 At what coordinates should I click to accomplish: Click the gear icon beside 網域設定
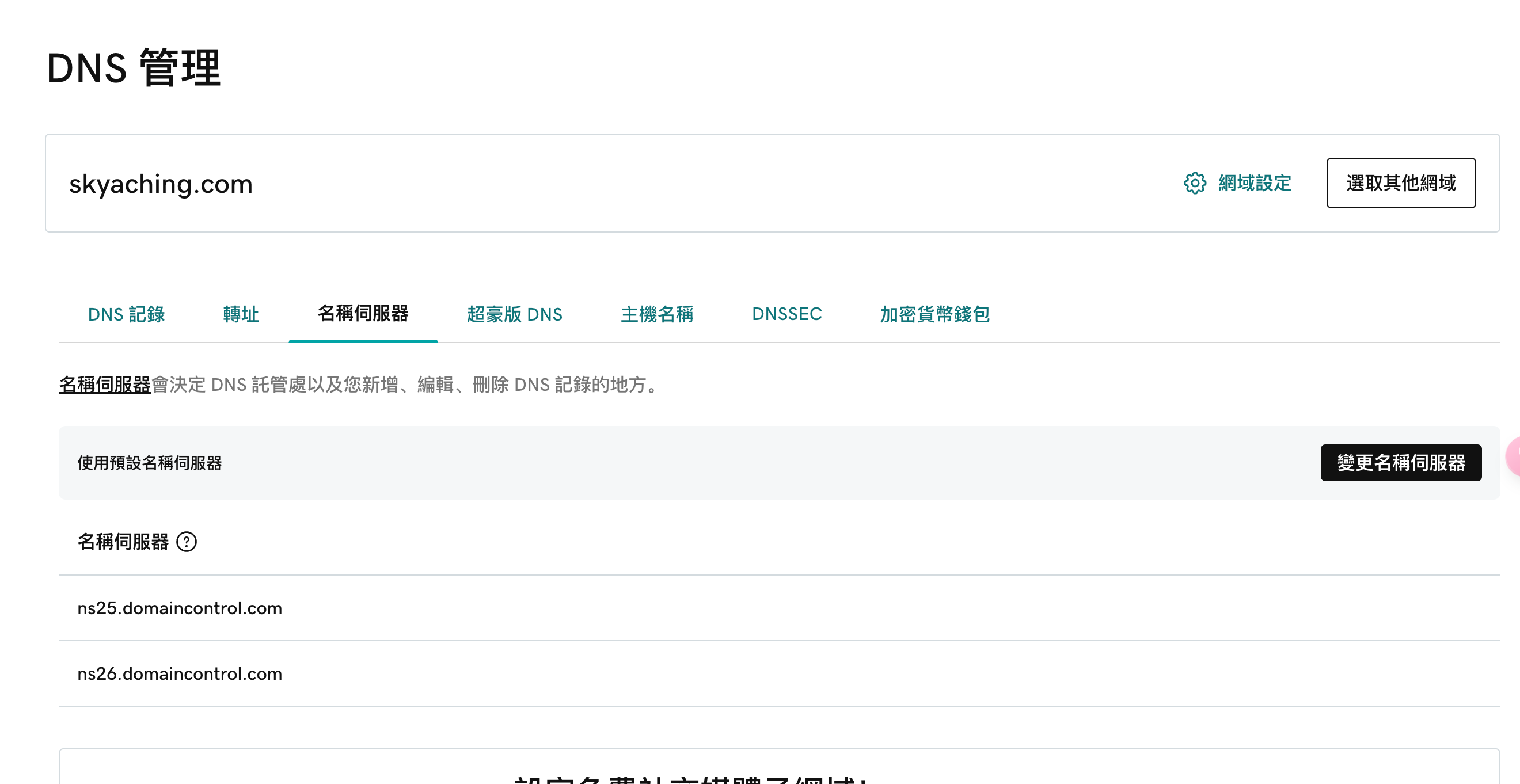click(1194, 183)
